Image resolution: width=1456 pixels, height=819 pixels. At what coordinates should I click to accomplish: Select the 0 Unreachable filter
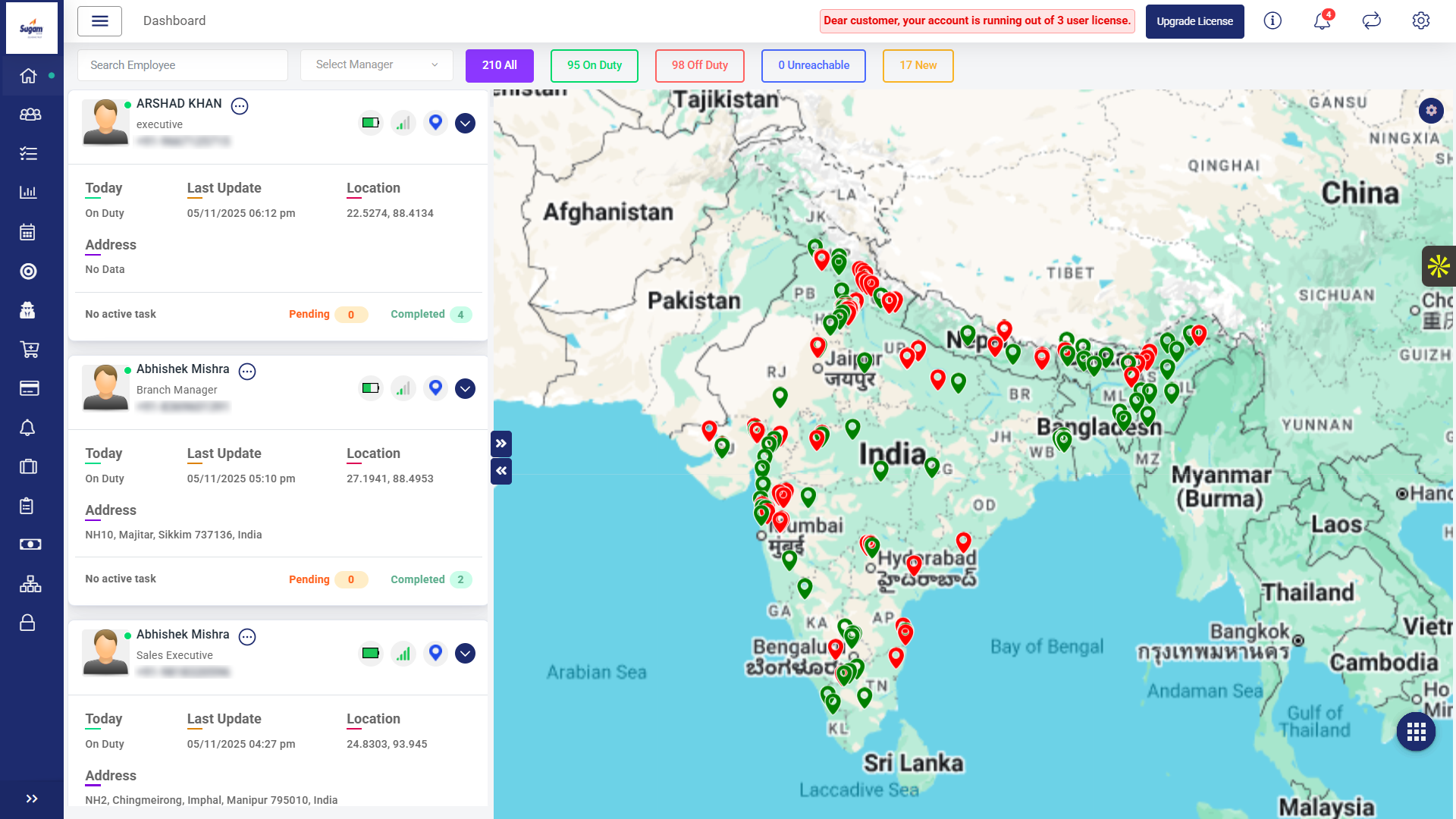pyautogui.click(x=814, y=65)
